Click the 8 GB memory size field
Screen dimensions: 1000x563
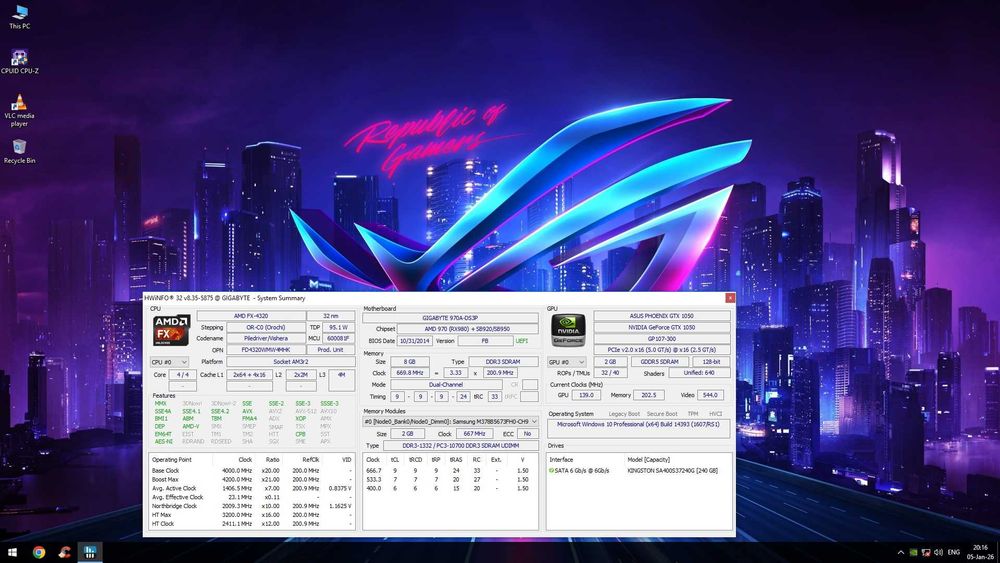[409, 362]
